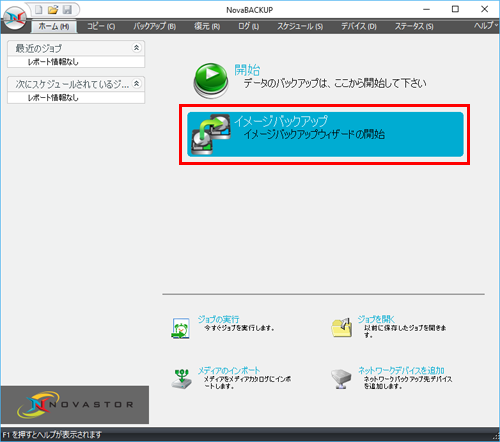Collapse the 最近のジョブ panel
The width and height of the screenshot is (500, 442).
[136, 48]
